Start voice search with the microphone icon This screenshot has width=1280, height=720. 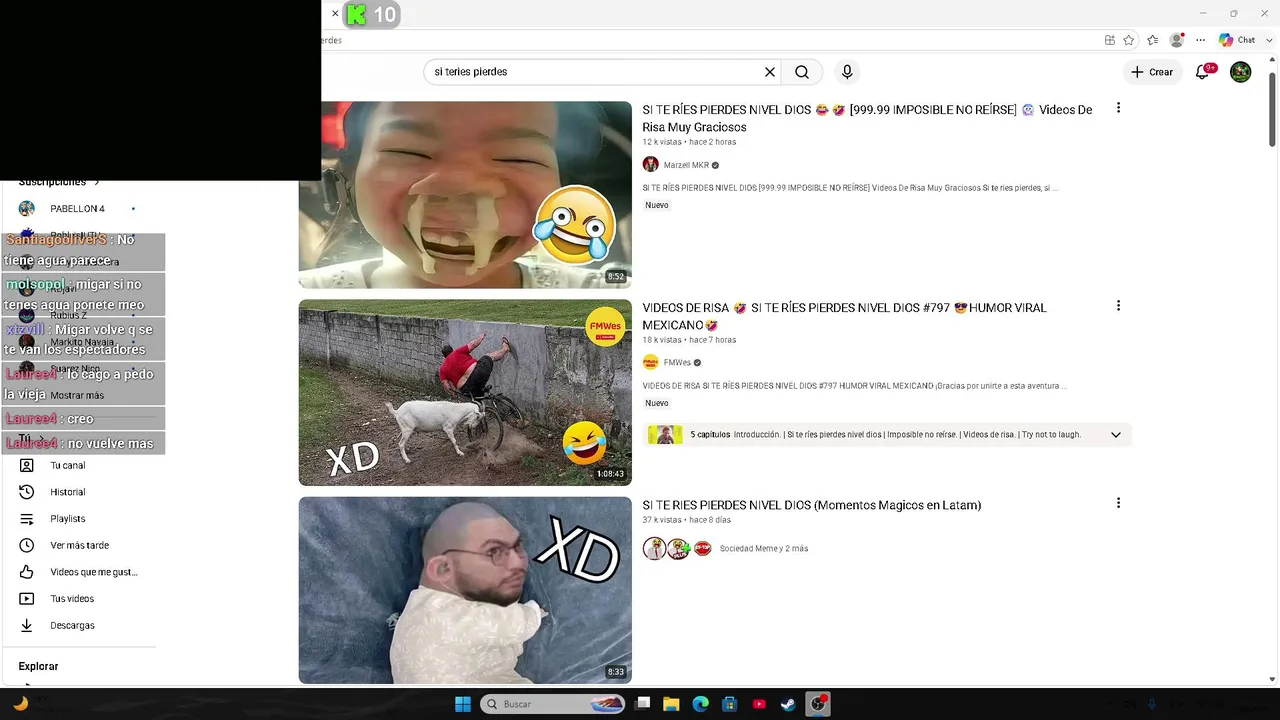pyautogui.click(x=847, y=72)
